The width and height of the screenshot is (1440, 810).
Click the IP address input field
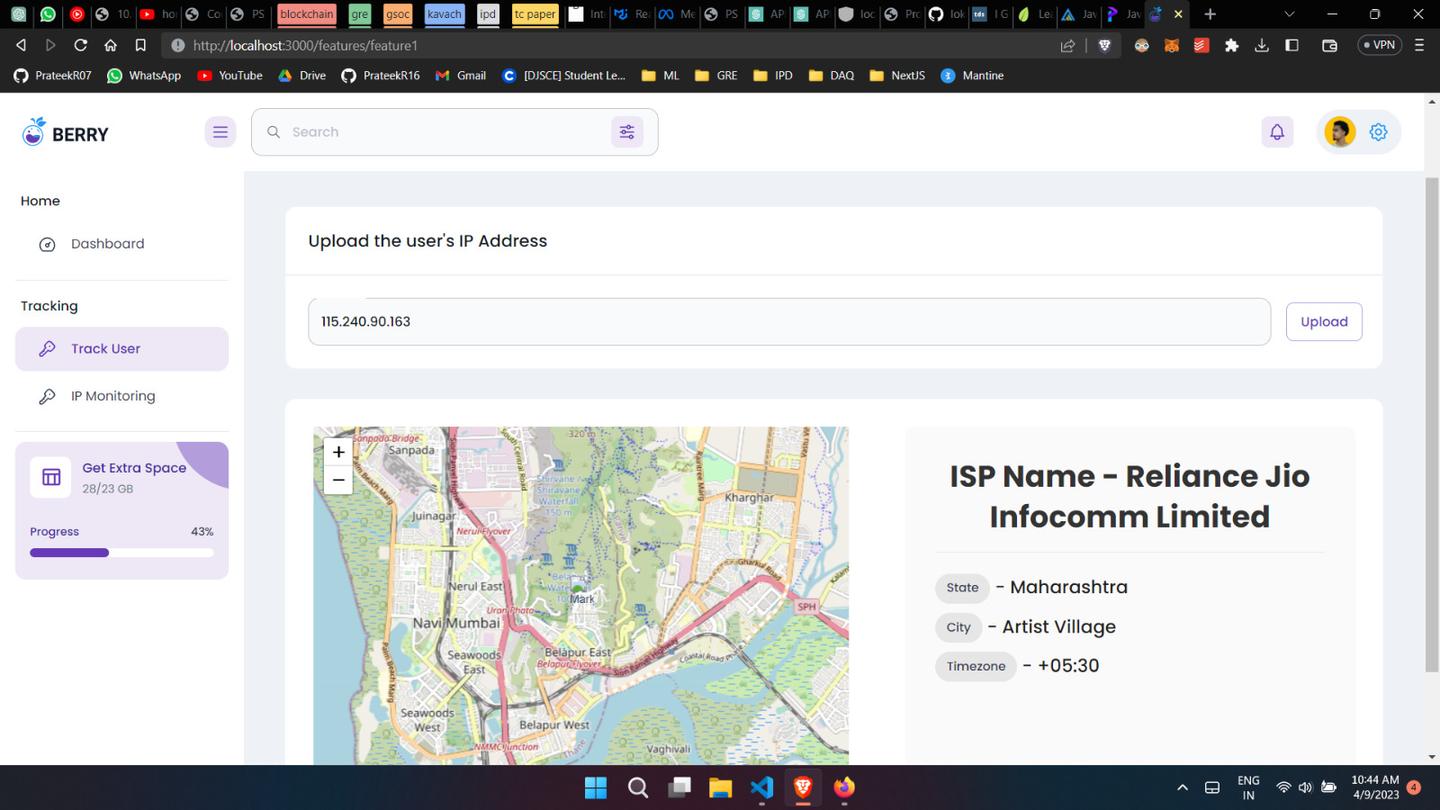(789, 322)
